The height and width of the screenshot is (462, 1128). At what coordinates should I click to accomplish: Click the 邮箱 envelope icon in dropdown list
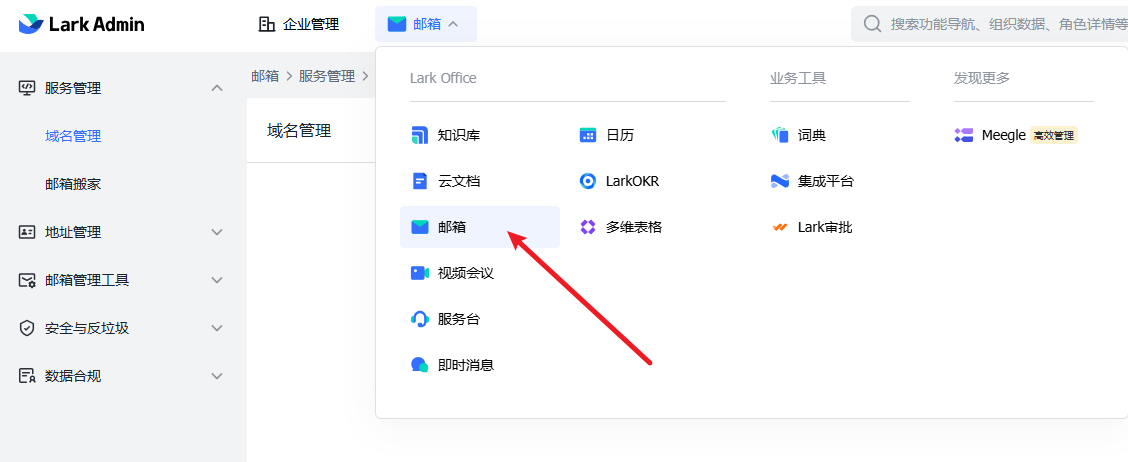(419, 227)
